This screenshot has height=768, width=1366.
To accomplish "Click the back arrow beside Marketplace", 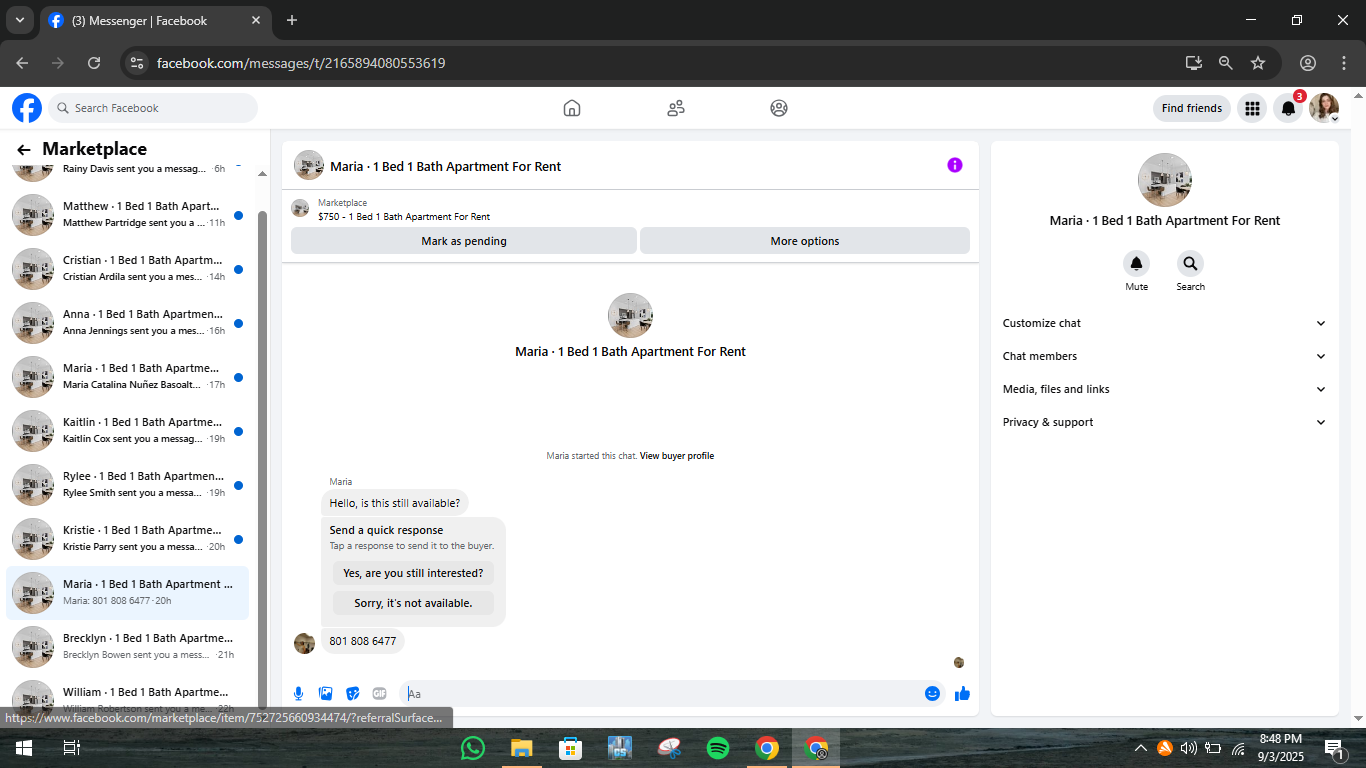I will pos(24,150).
